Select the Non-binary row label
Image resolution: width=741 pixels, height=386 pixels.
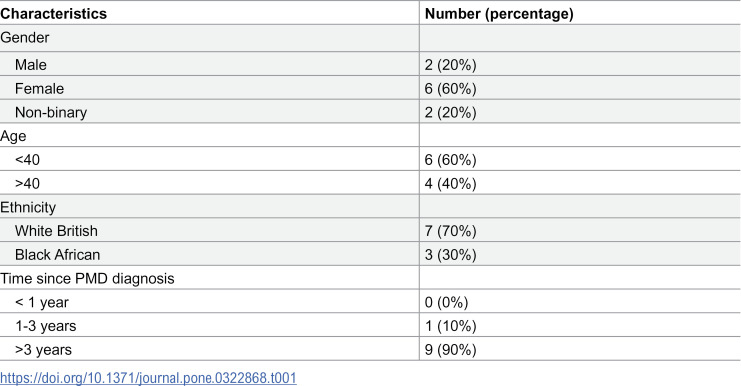click(51, 112)
